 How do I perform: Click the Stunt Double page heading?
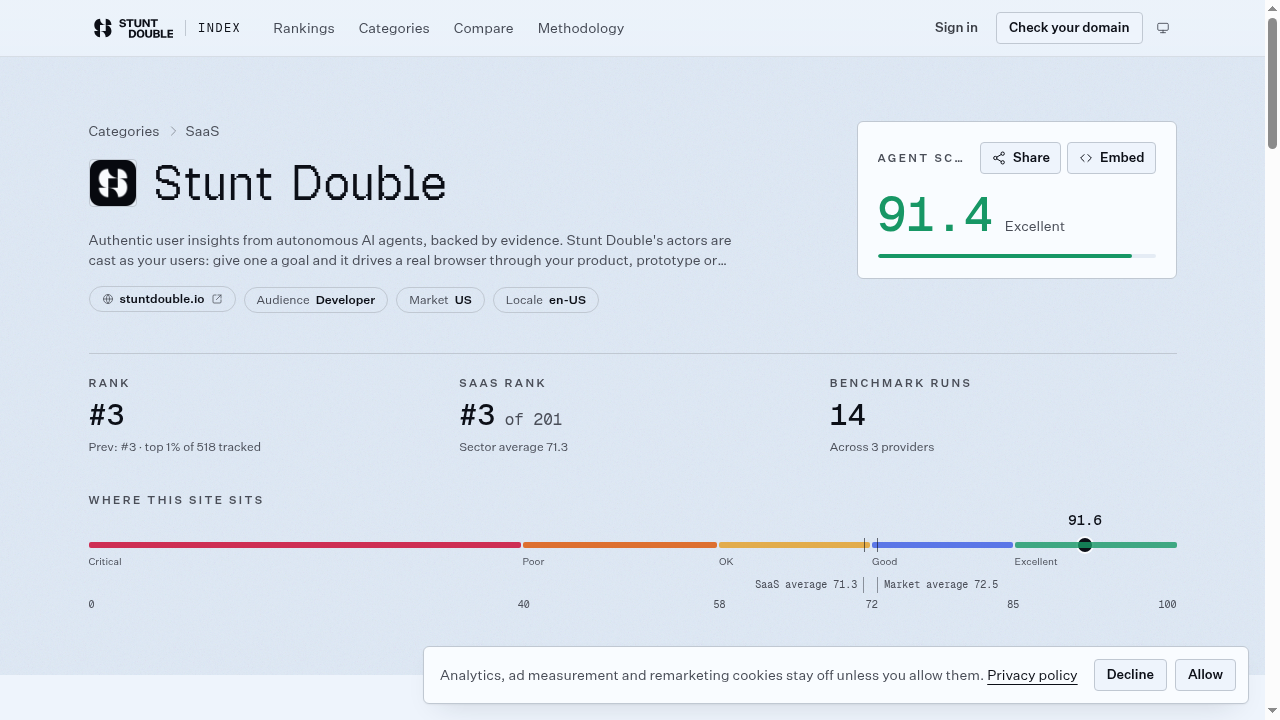(x=300, y=184)
